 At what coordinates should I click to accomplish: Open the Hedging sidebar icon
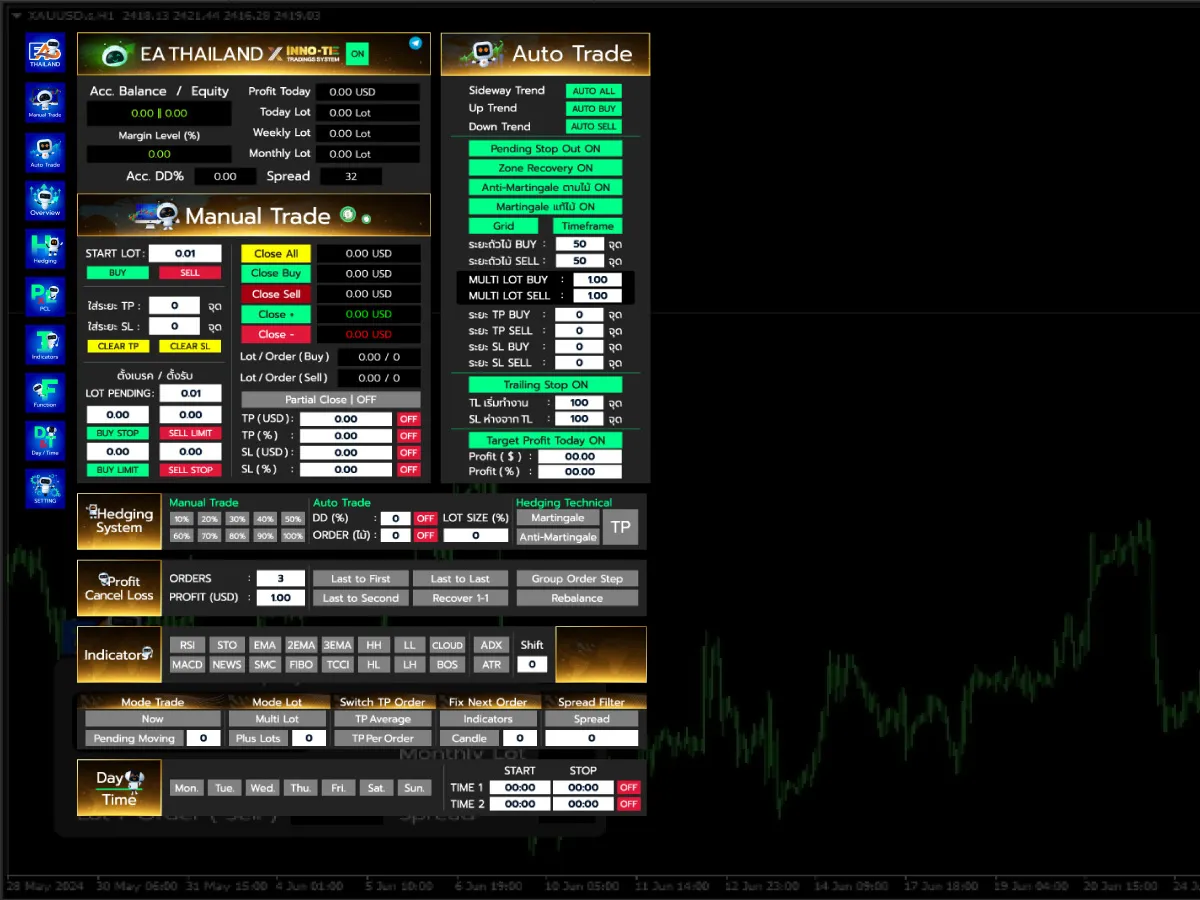45,249
